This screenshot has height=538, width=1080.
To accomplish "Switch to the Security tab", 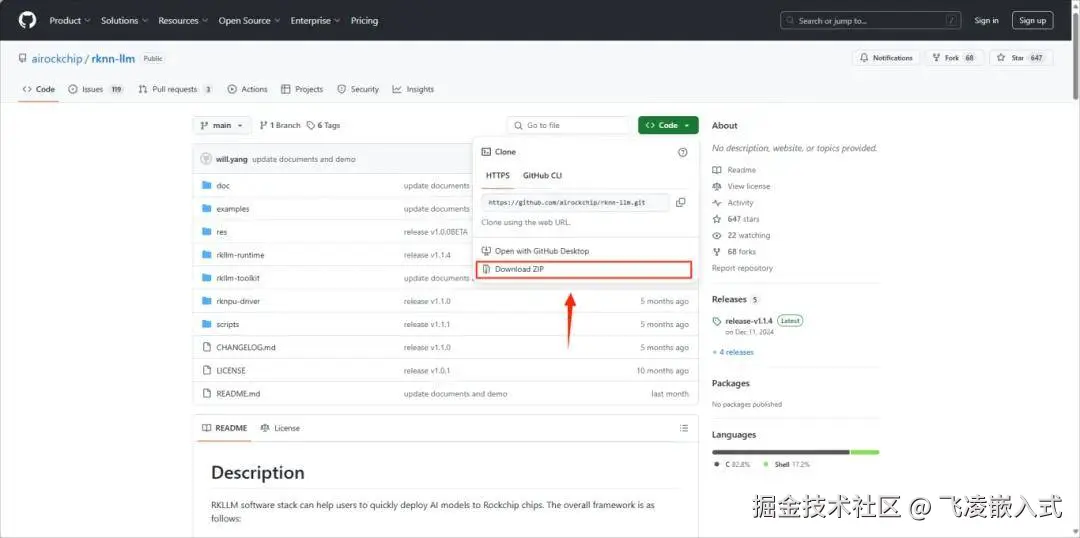I will [358, 90].
